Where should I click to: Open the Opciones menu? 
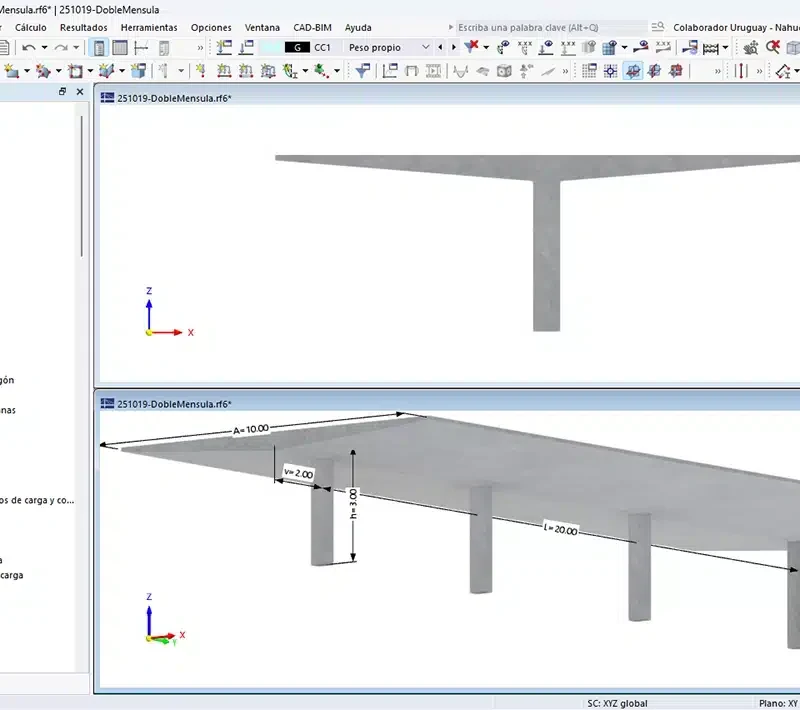(211, 28)
